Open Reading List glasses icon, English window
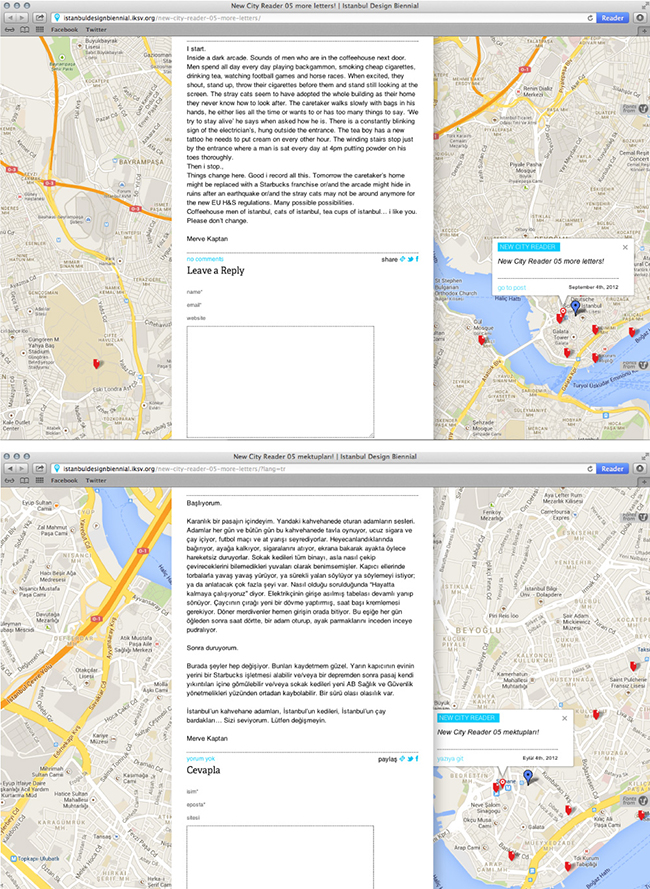 point(10,29)
